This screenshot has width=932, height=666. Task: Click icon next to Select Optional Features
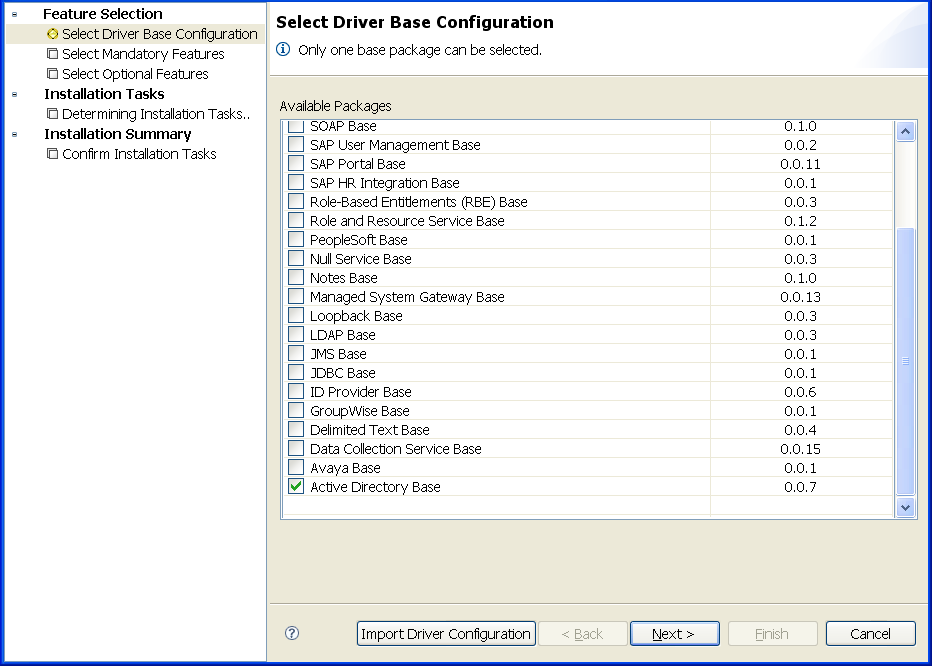[52, 74]
